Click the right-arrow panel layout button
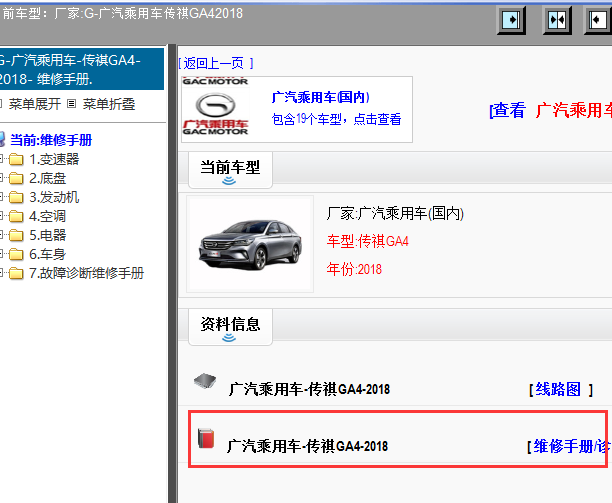Viewport: 612px width, 503px height. pos(511,20)
